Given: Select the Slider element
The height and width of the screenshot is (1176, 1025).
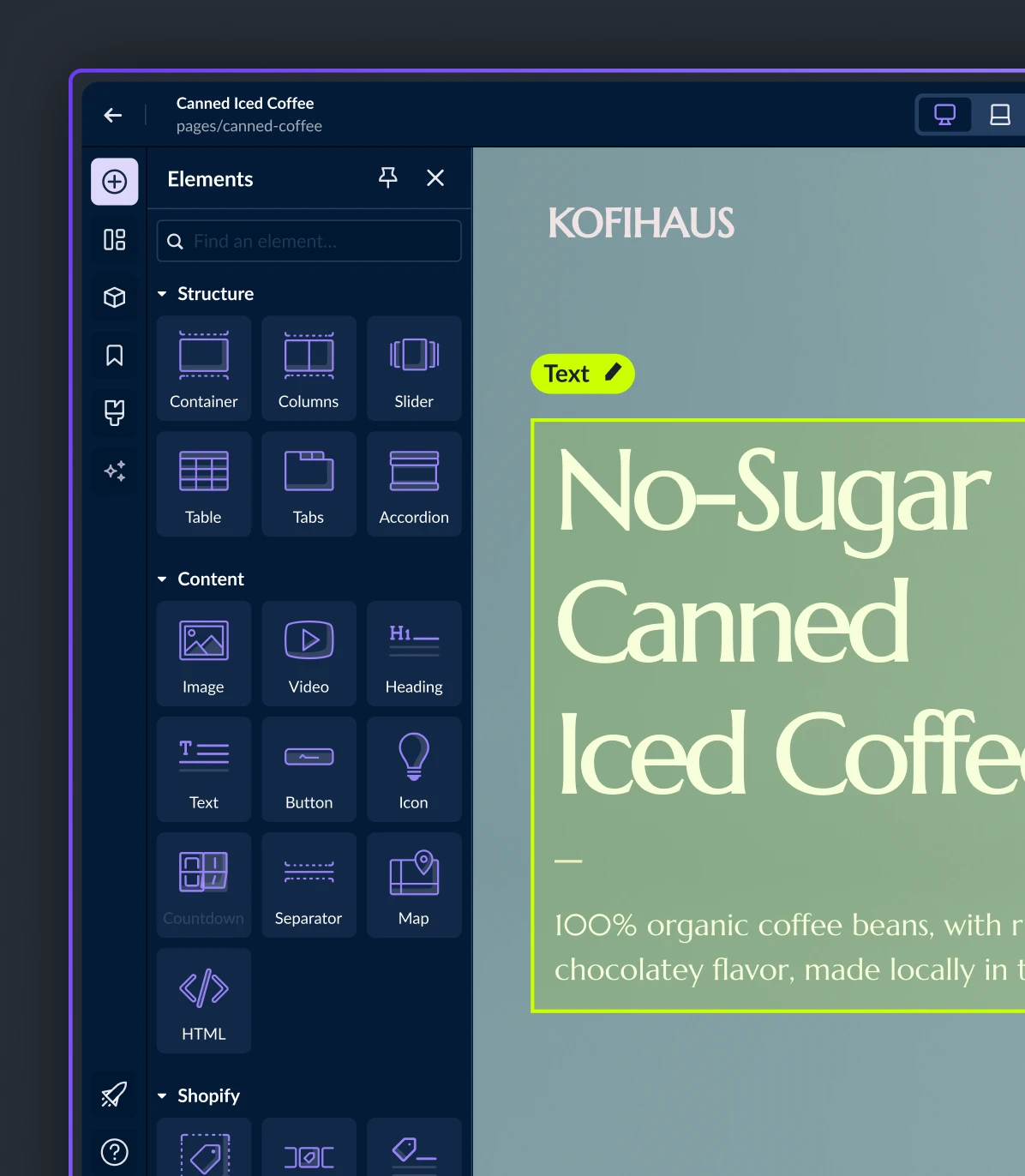Looking at the screenshot, I should [414, 369].
